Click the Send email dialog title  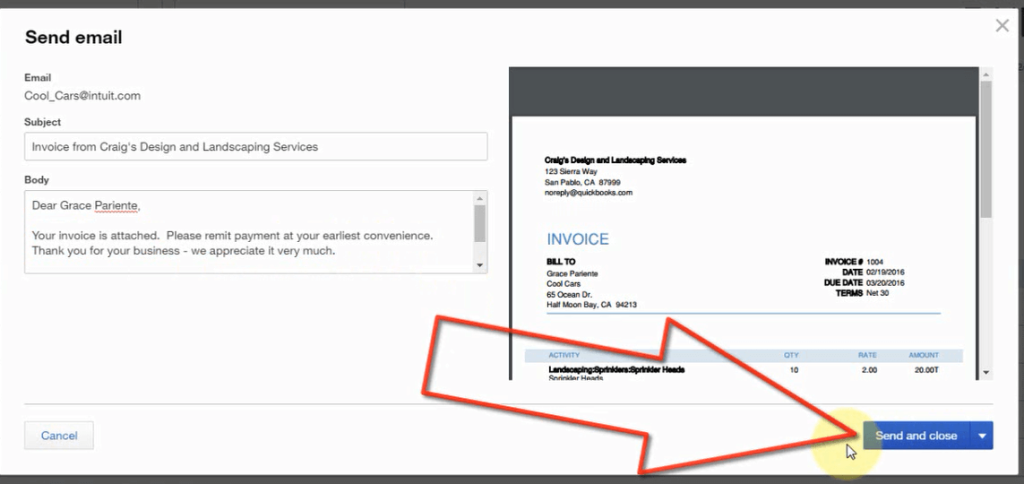coord(73,37)
